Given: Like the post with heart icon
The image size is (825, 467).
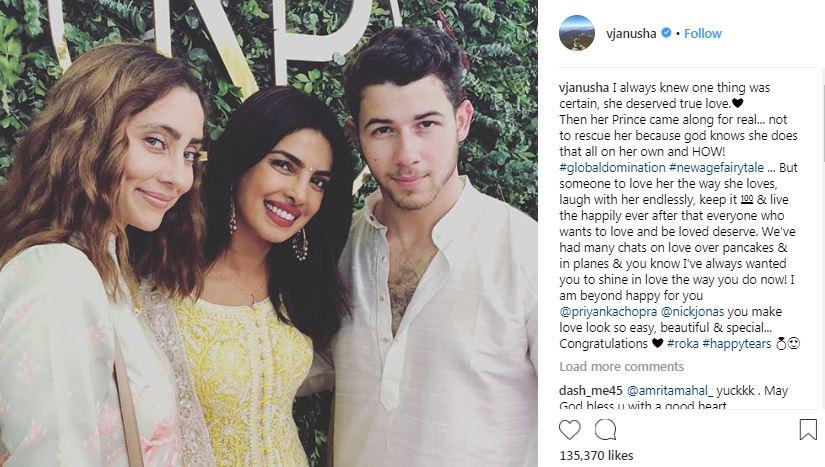Looking at the screenshot, I should [569, 430].
